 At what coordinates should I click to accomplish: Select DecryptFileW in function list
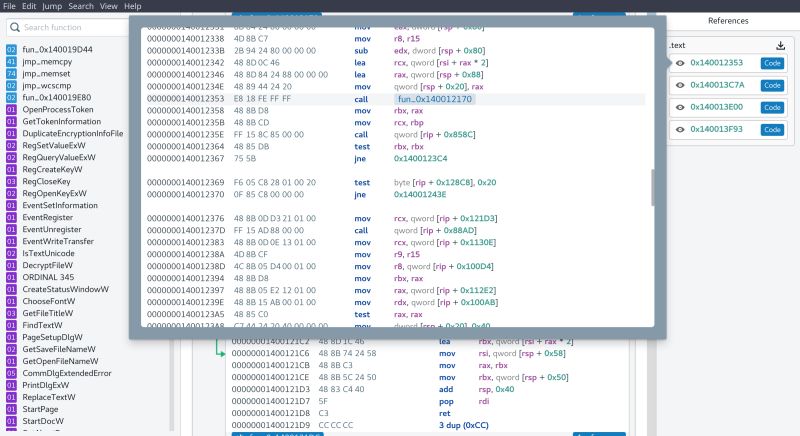click(47, 265)
